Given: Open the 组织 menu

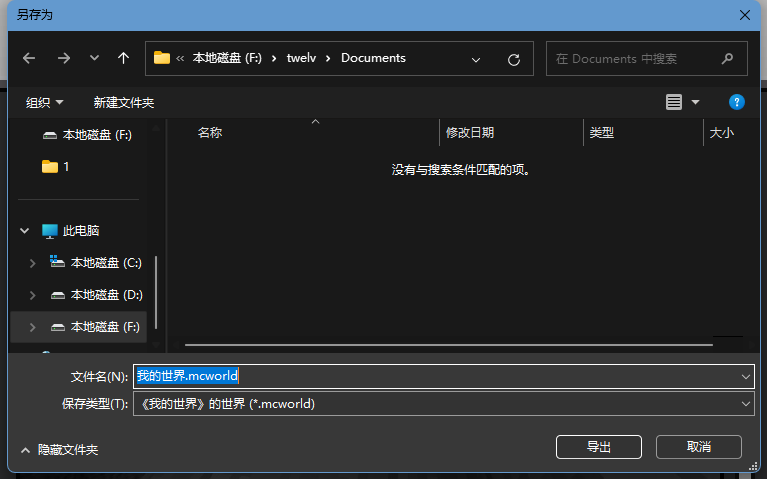Looking at the screenshot, I should 45,103.
